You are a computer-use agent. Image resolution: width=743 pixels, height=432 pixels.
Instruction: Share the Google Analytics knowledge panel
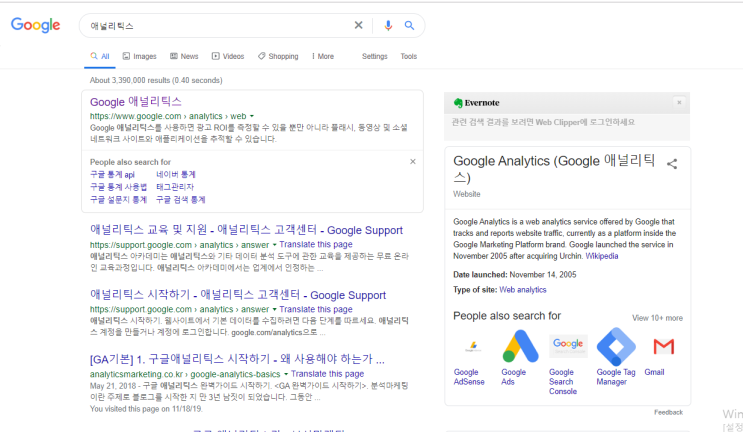click(x=672, y=164)
